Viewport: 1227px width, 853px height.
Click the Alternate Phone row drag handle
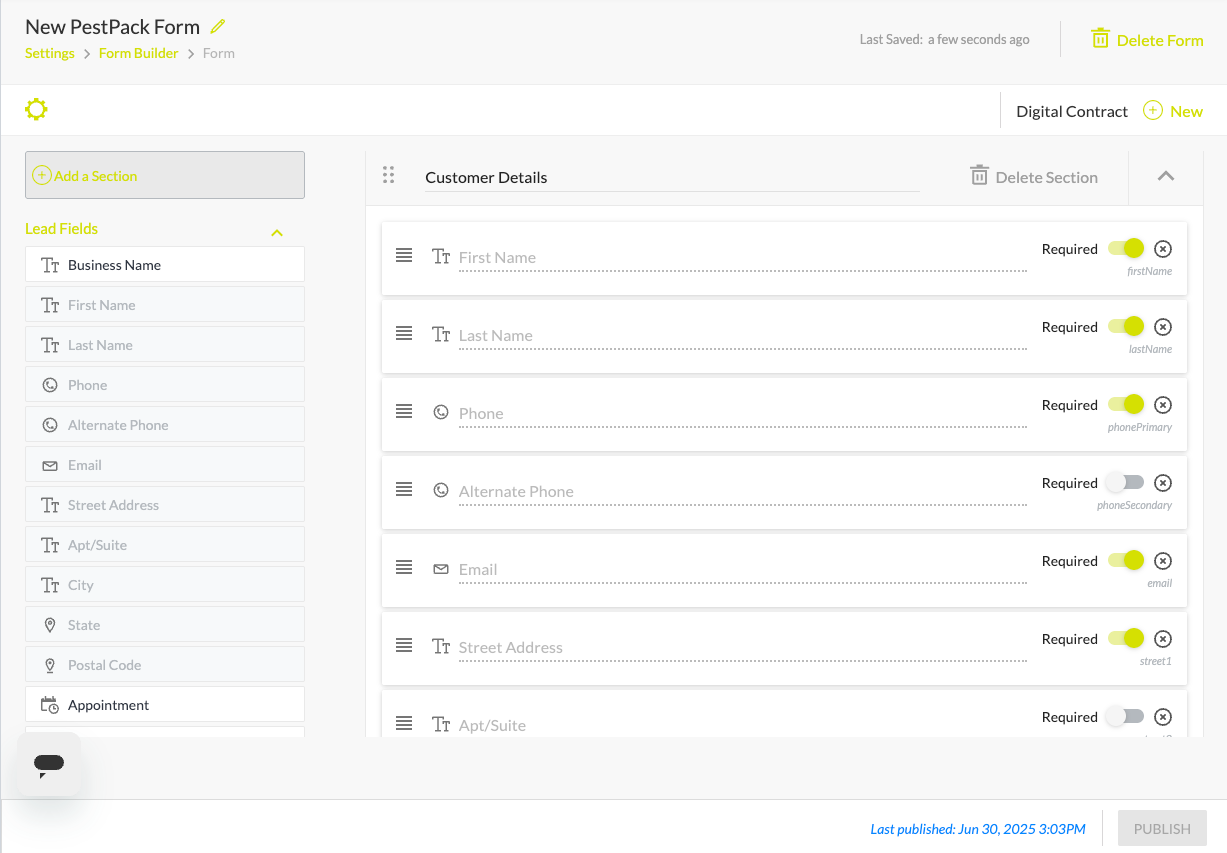click(404, 490)
